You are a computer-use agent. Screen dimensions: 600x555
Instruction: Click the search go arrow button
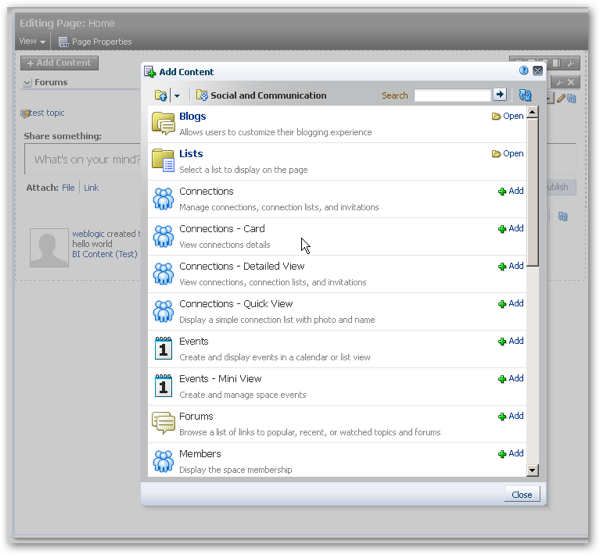500,95
